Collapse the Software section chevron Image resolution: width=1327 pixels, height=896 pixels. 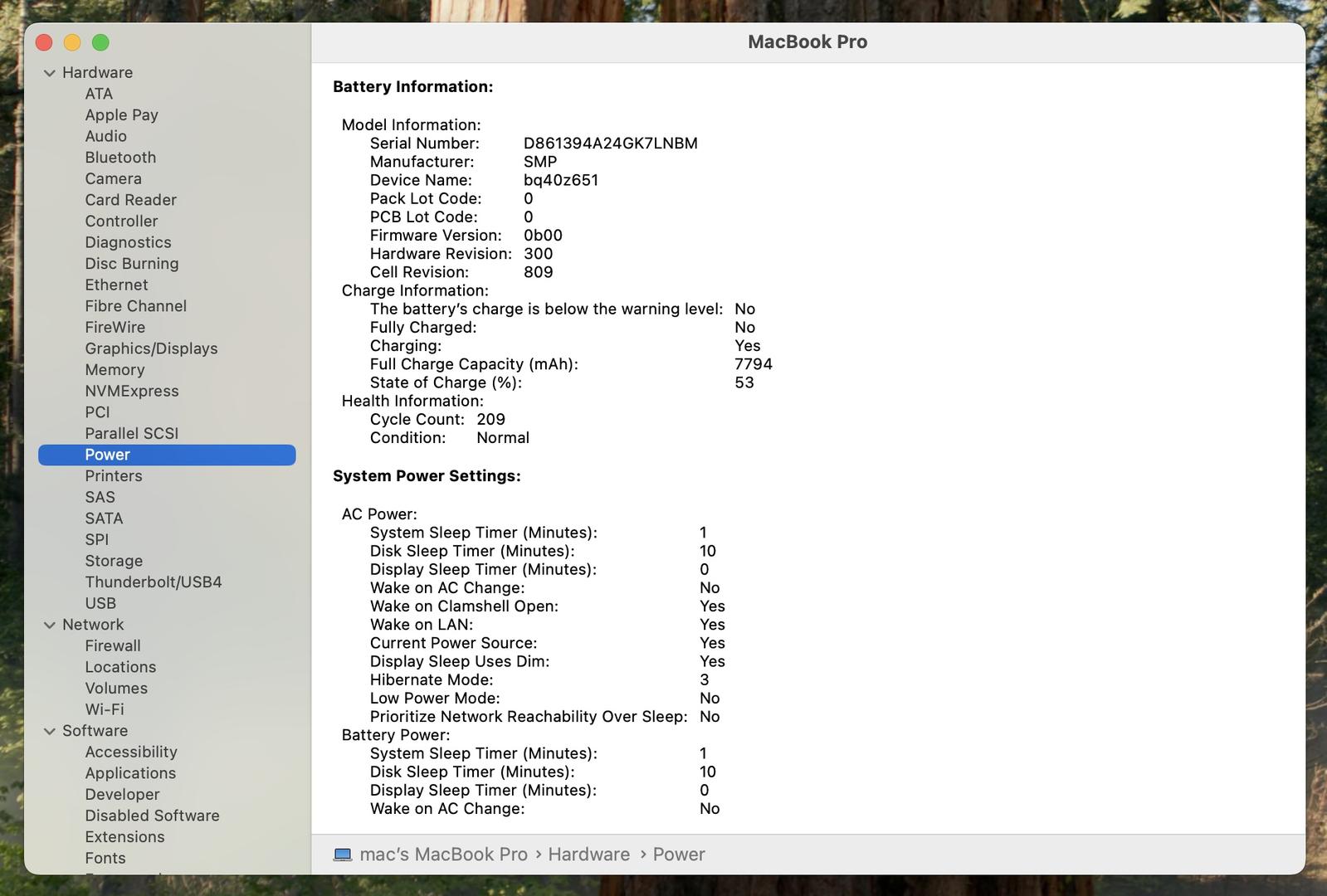(50, 731)
